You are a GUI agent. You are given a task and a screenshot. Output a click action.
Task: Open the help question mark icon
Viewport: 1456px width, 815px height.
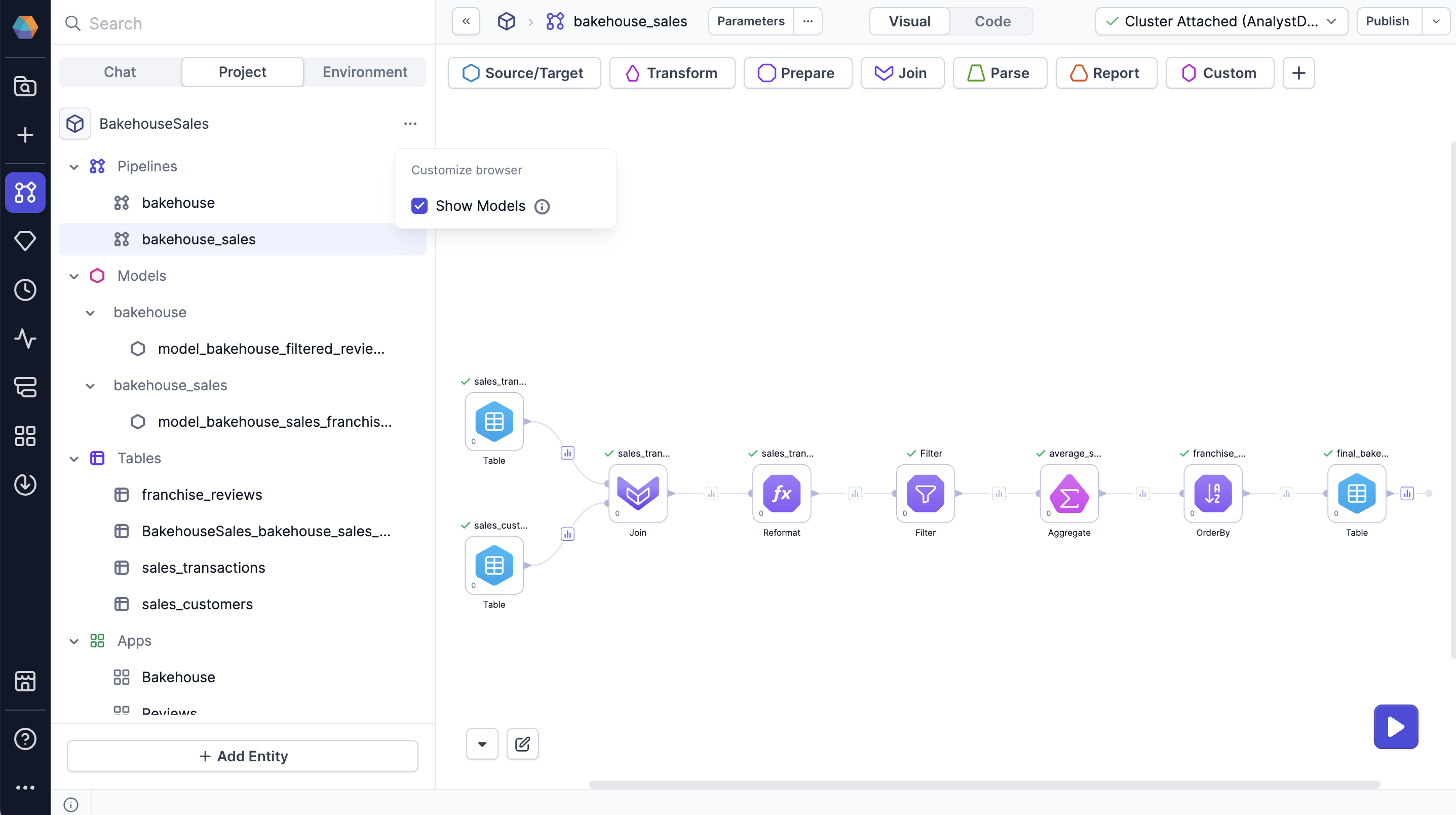click(25, 738)
